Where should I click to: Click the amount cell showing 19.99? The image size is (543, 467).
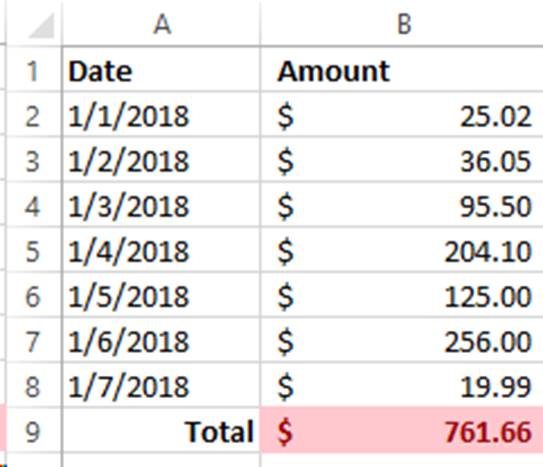[402, 385]
